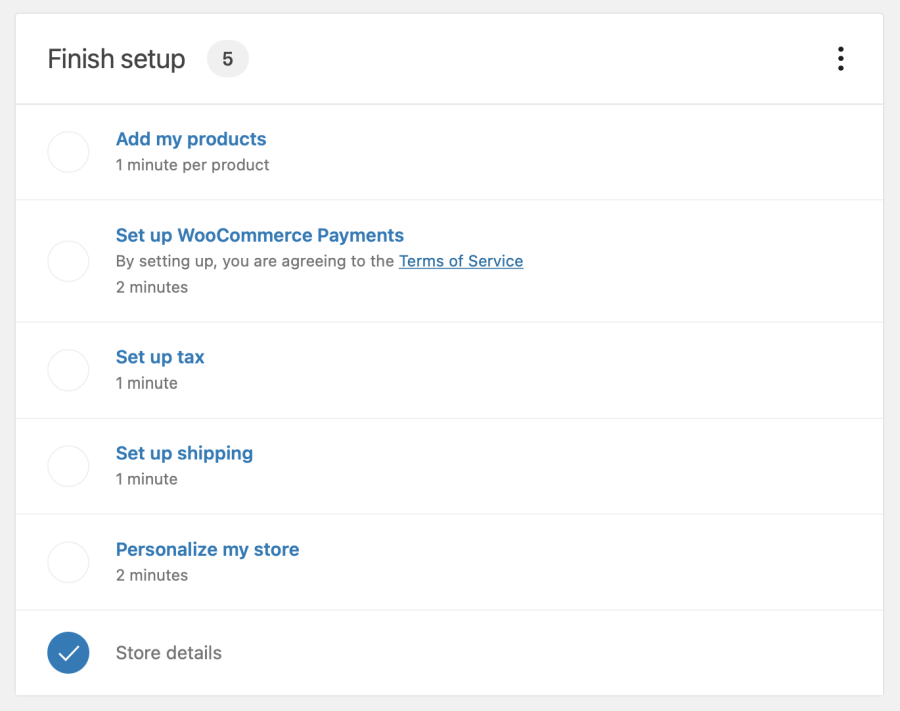This screenshot has height=711, width=900.
Task: Open the three-dot dropdown in the header
Action: pos(841,59)
